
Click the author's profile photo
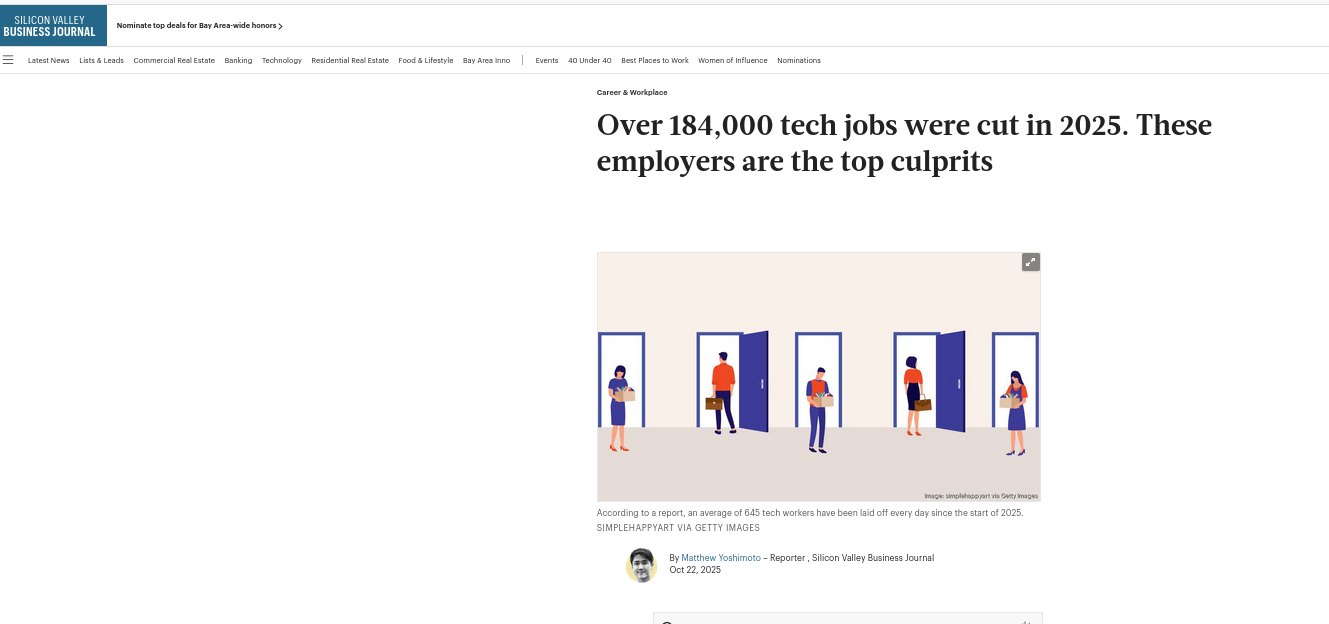tap(641, 565)
